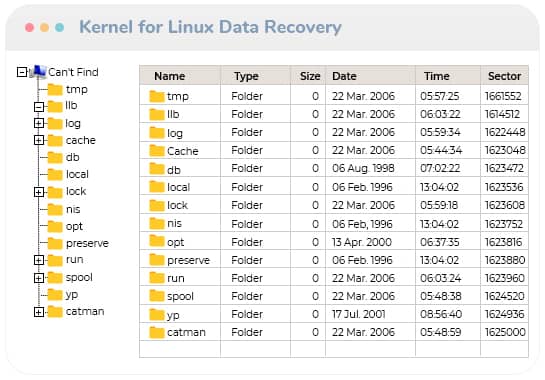Expand the catman folder in tree
This screenshot has height=380, width=545.
(39, 312)
